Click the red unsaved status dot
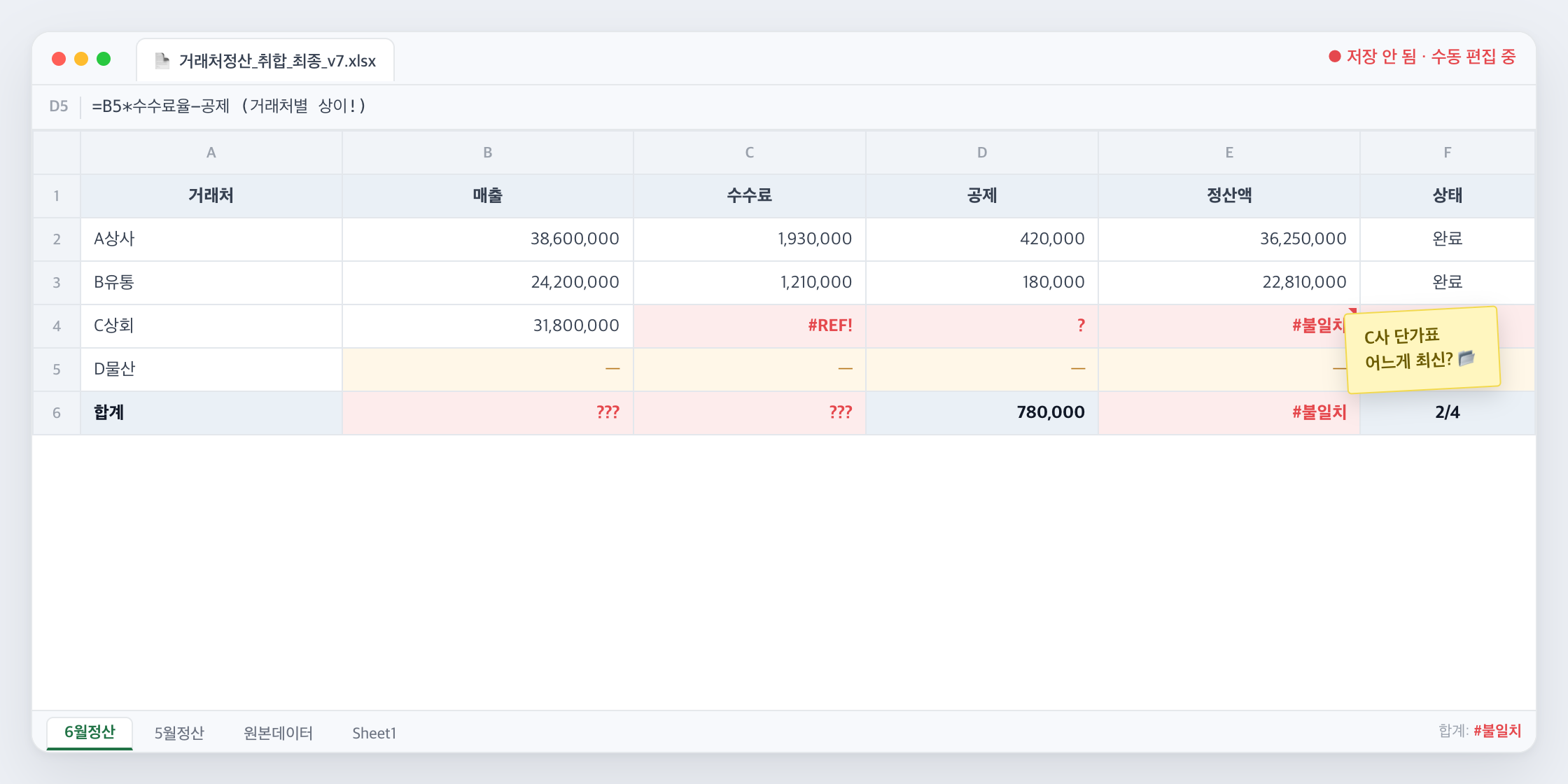The height and width of the screenshot is (784, 1568). pos(1334,57)
